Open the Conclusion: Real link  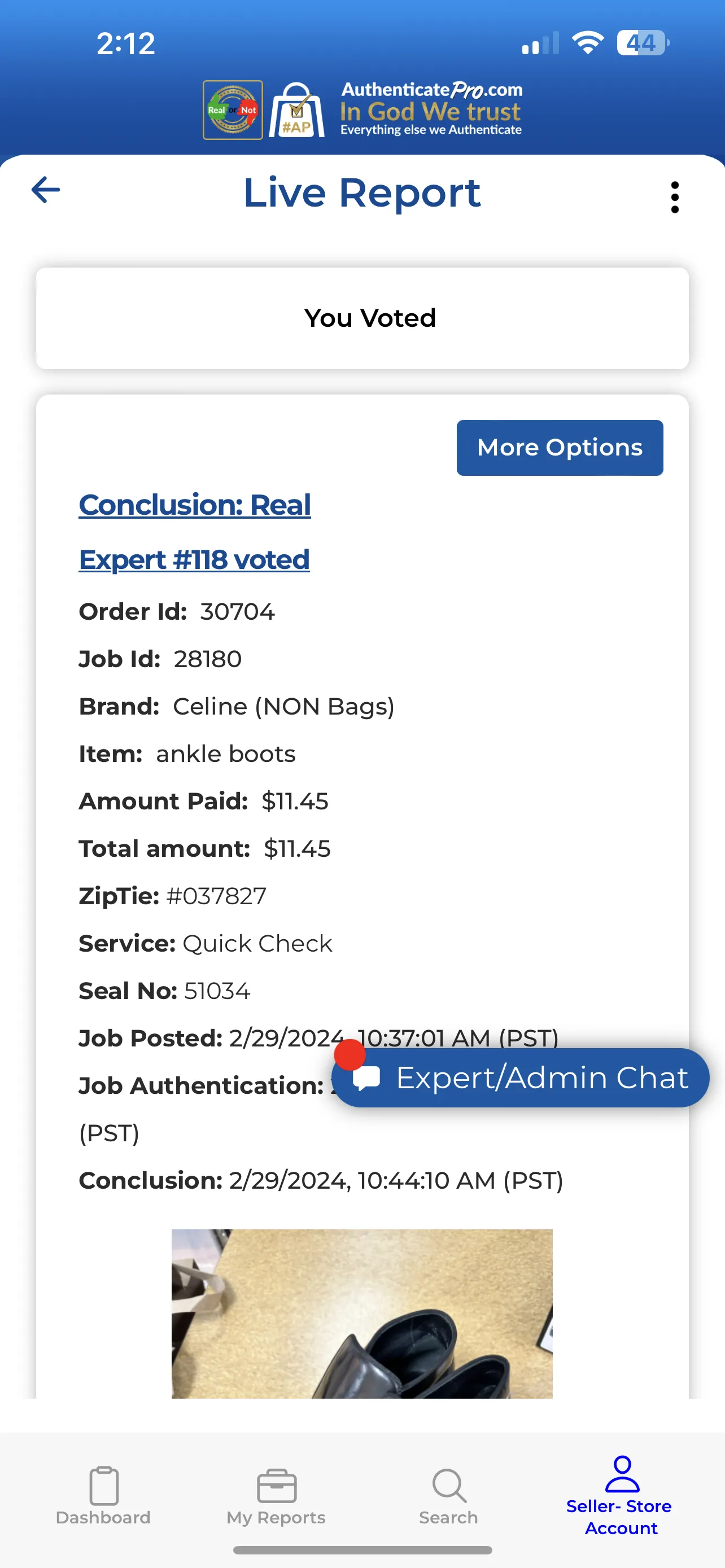point(195,505)
